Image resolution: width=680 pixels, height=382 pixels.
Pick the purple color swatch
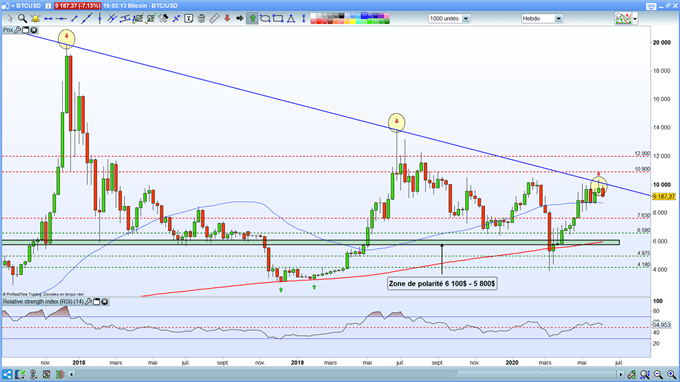pyautogui.click(x=381, y=16)
